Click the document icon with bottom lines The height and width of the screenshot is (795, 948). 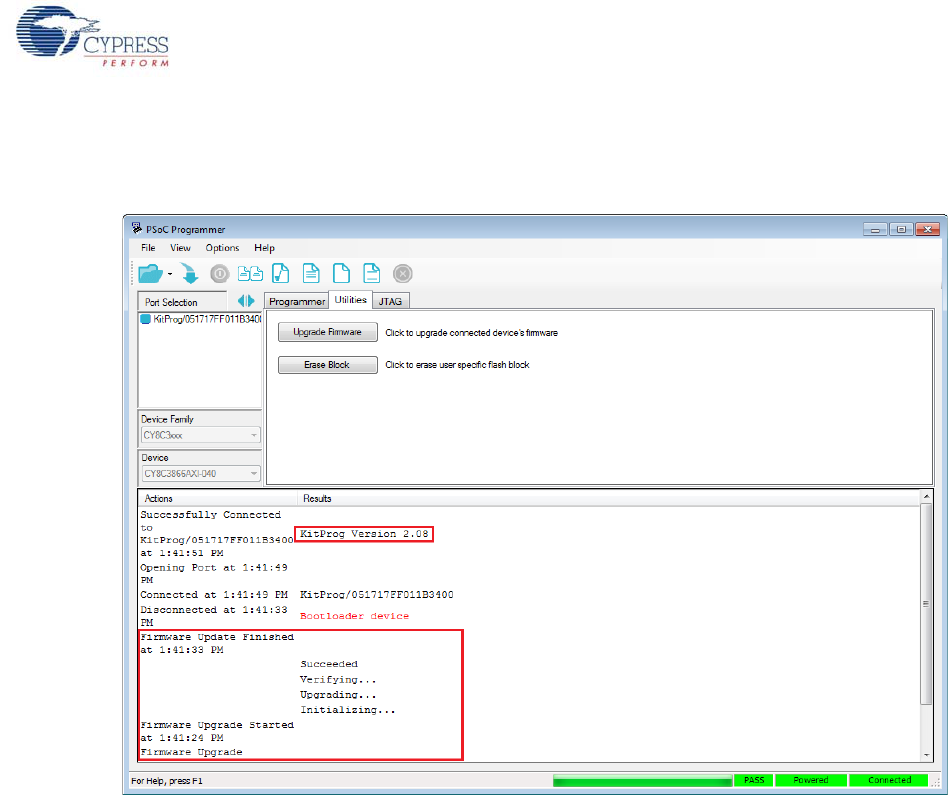tap(371, 274)
